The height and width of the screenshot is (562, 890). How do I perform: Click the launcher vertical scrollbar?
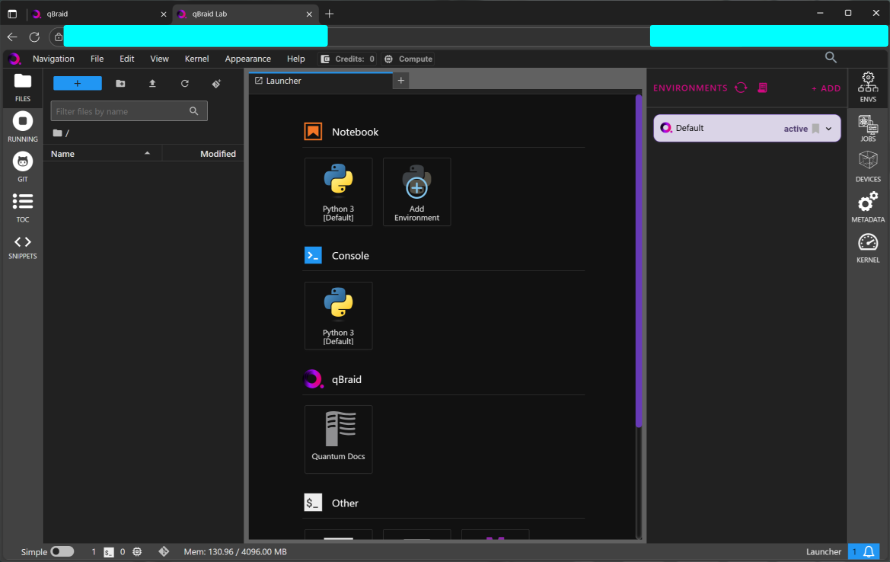tap(639, 261)
